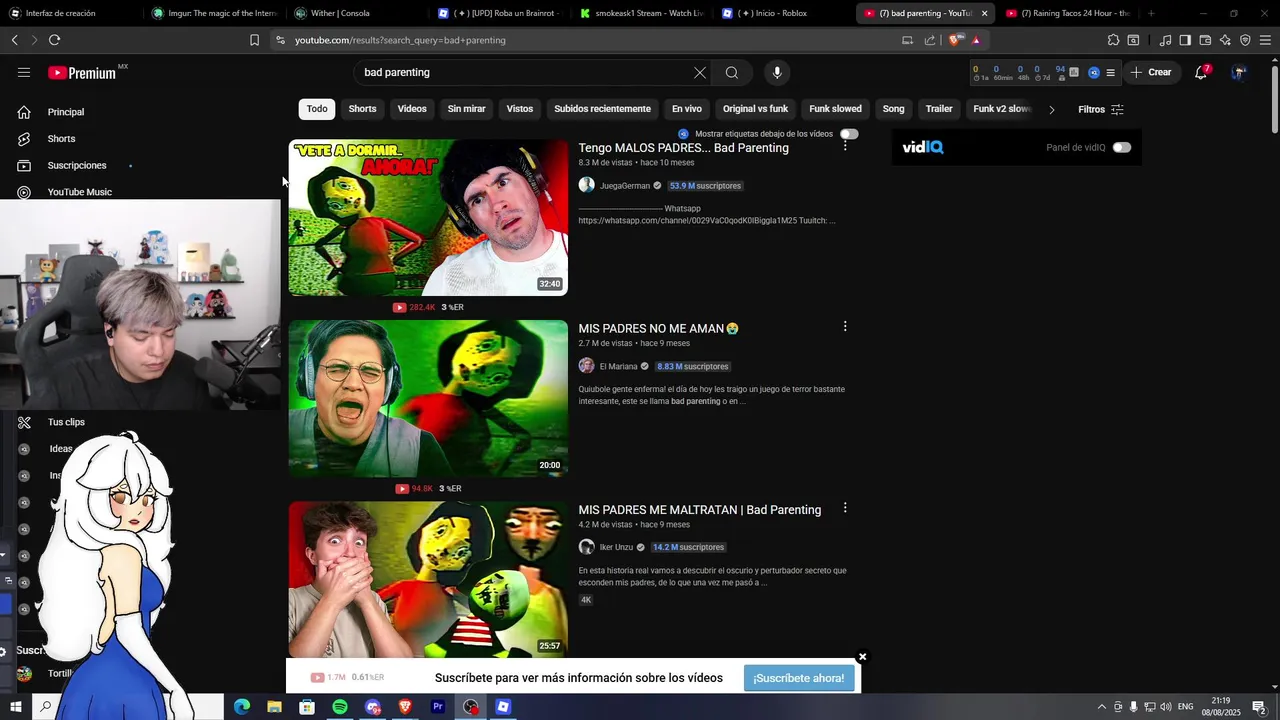Viewport: 1280px width, 720px height.
Task: Select the Song filter chip
Action: point(893,109)
